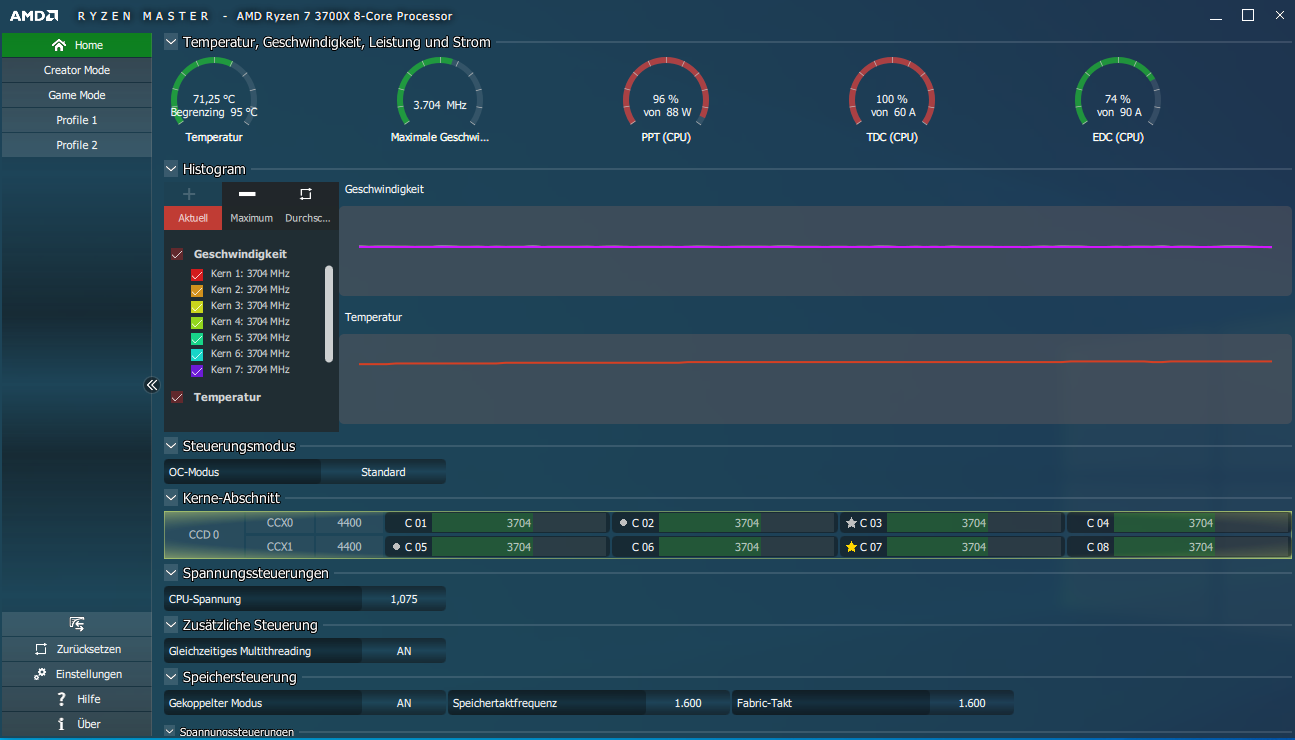This screenshot has width=1295, height=740.
Task: Toggle Kern 2 orange checkbox
Action: coord(197,290)
